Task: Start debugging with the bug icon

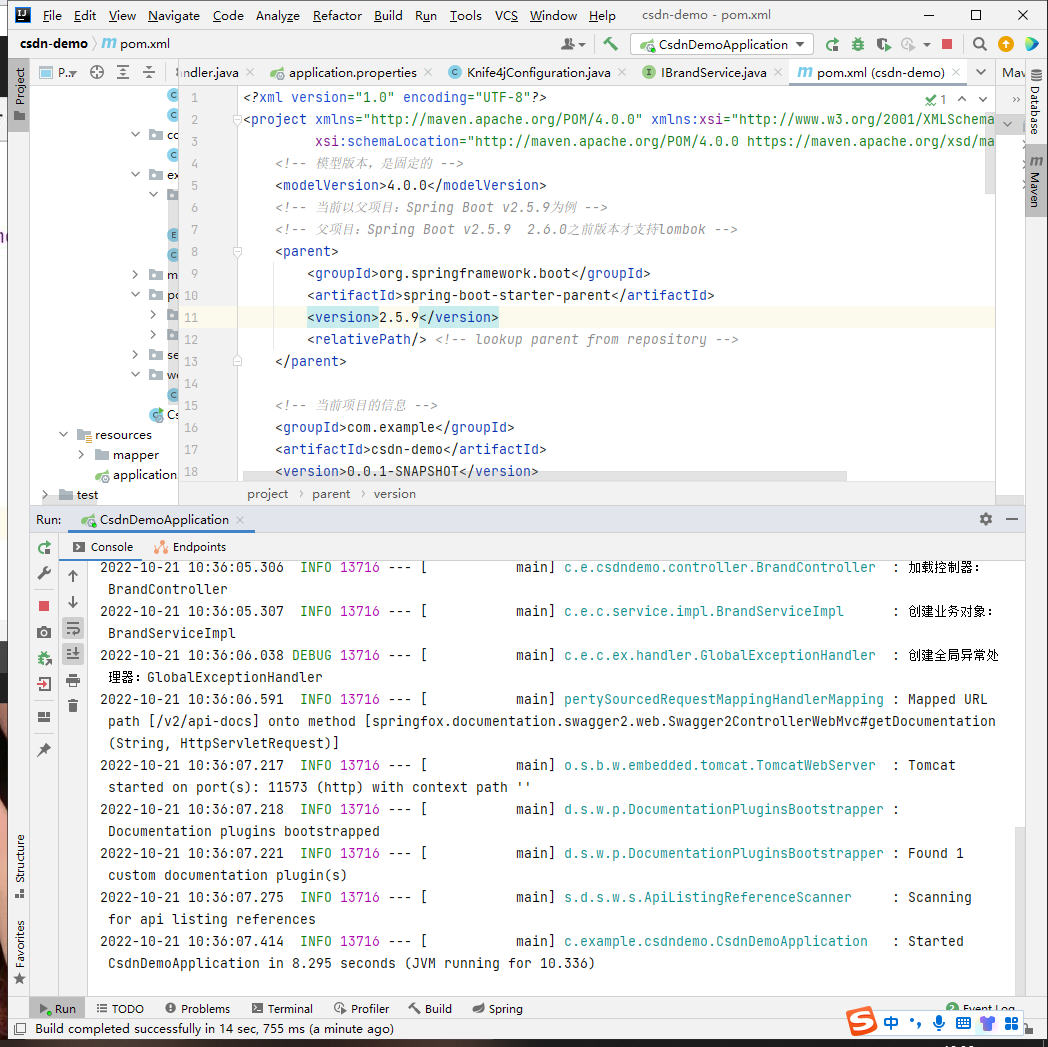Action: (858, 44)
